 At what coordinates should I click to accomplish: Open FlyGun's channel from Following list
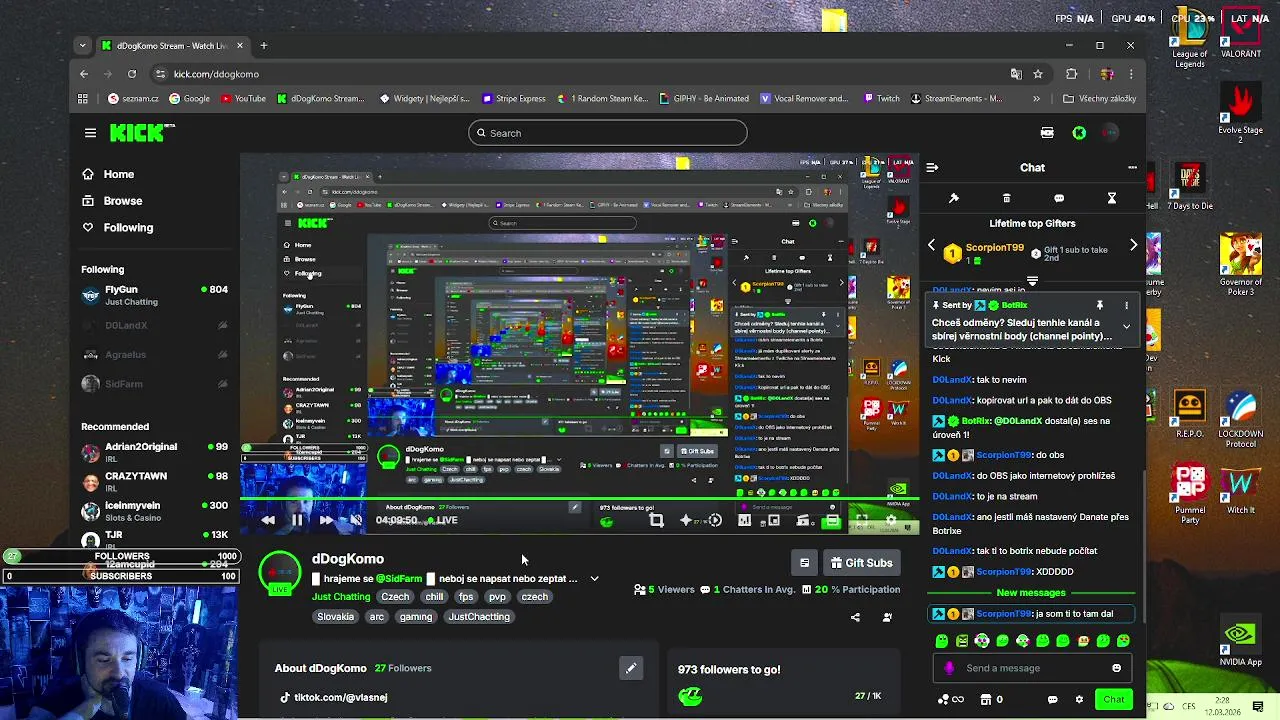(x=155, y=295)
